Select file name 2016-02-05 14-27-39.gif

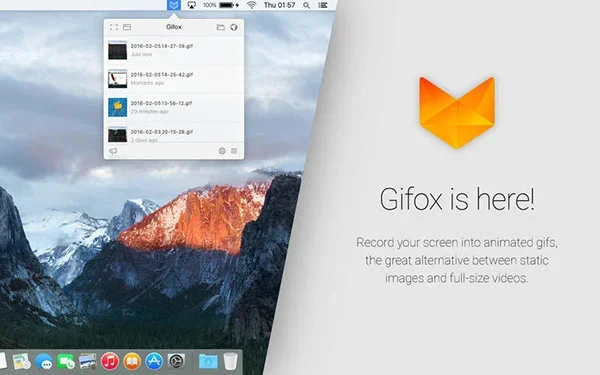161,46
